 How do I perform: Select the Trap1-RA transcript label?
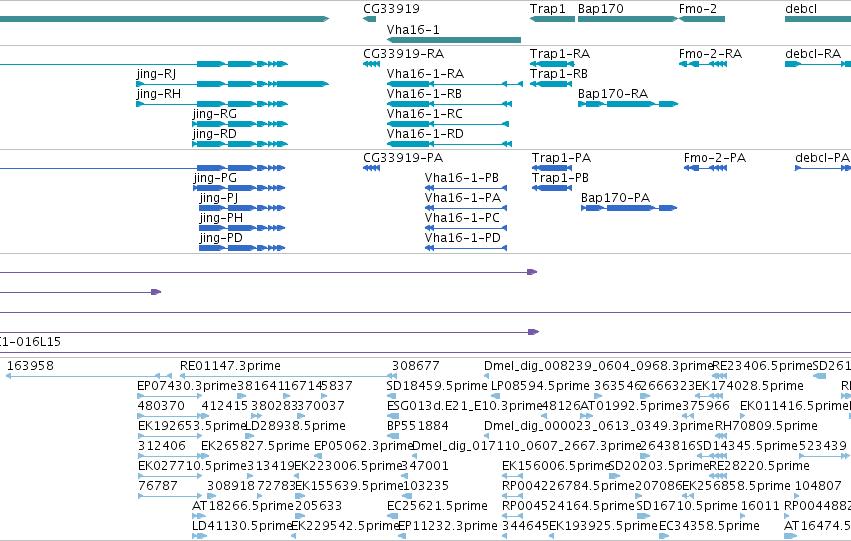pyautogui.click(x=560, y=54)
